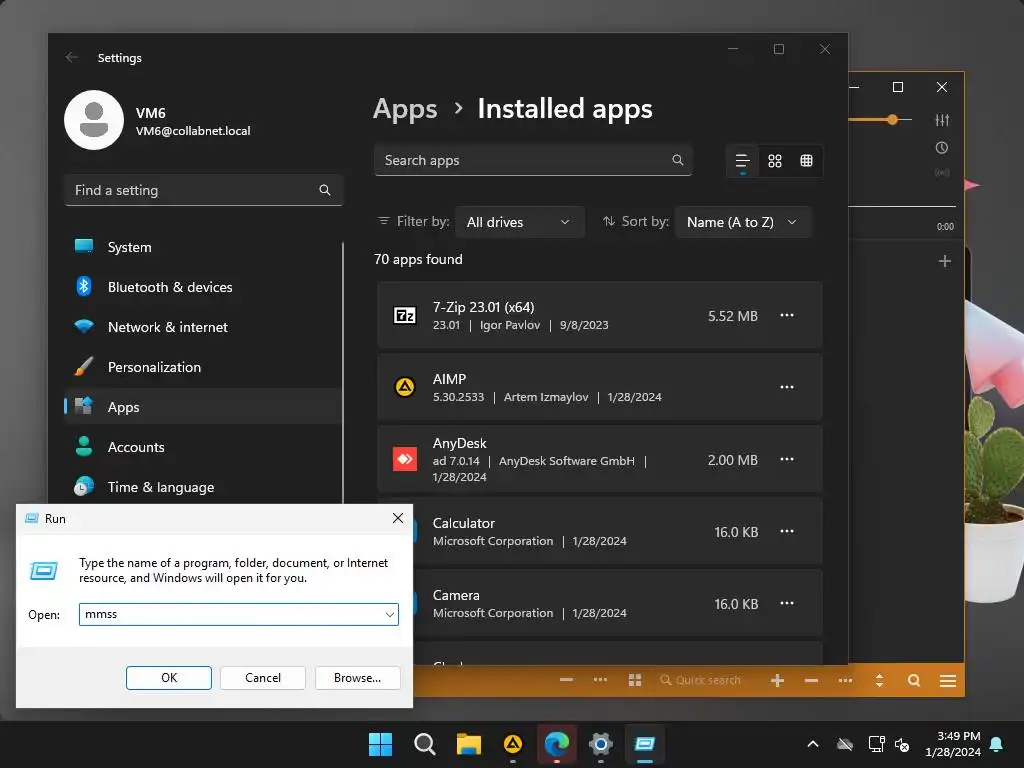Open the Filter by All drives dropdown

click(519, 222)
